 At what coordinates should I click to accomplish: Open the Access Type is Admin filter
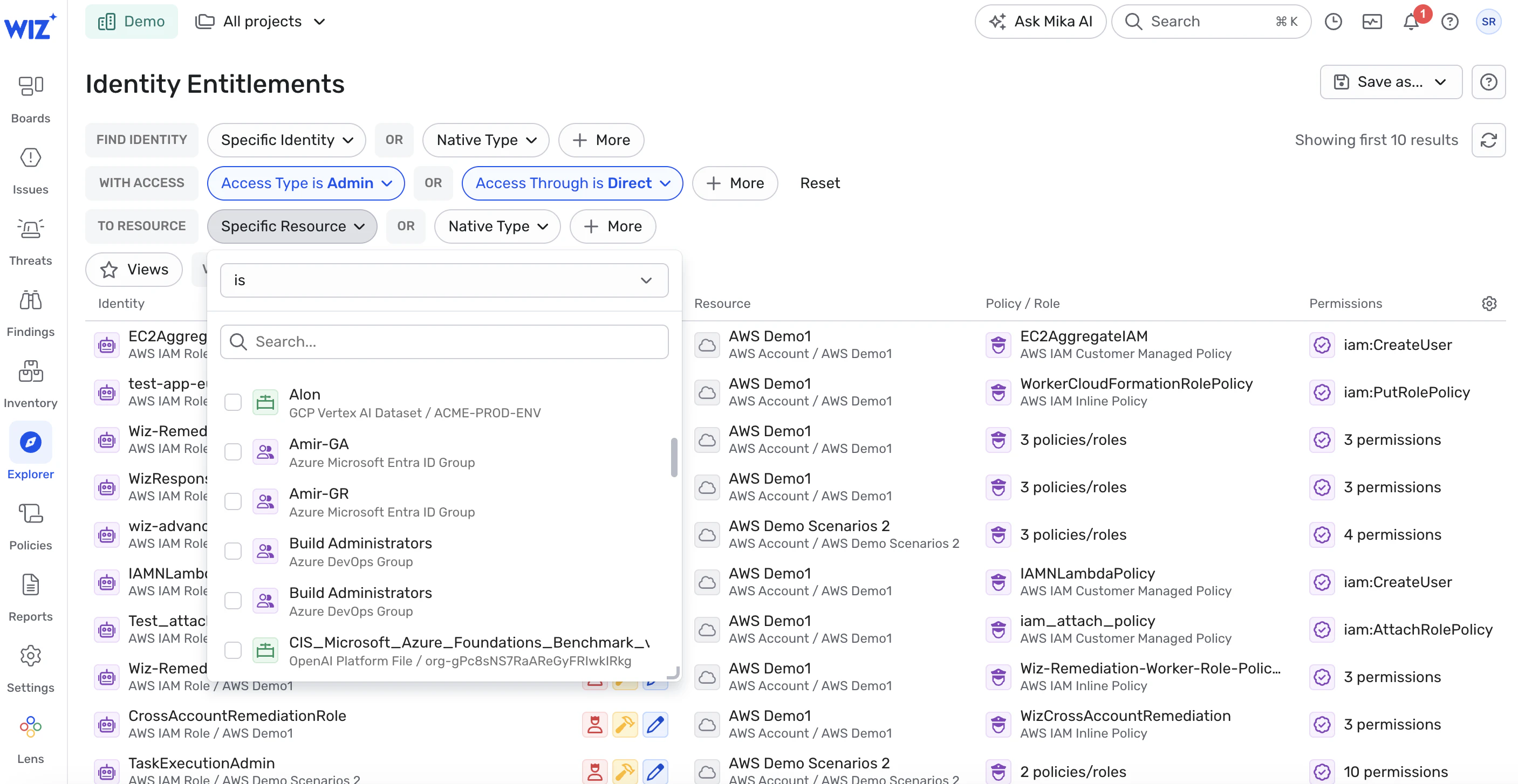(306, 183)
